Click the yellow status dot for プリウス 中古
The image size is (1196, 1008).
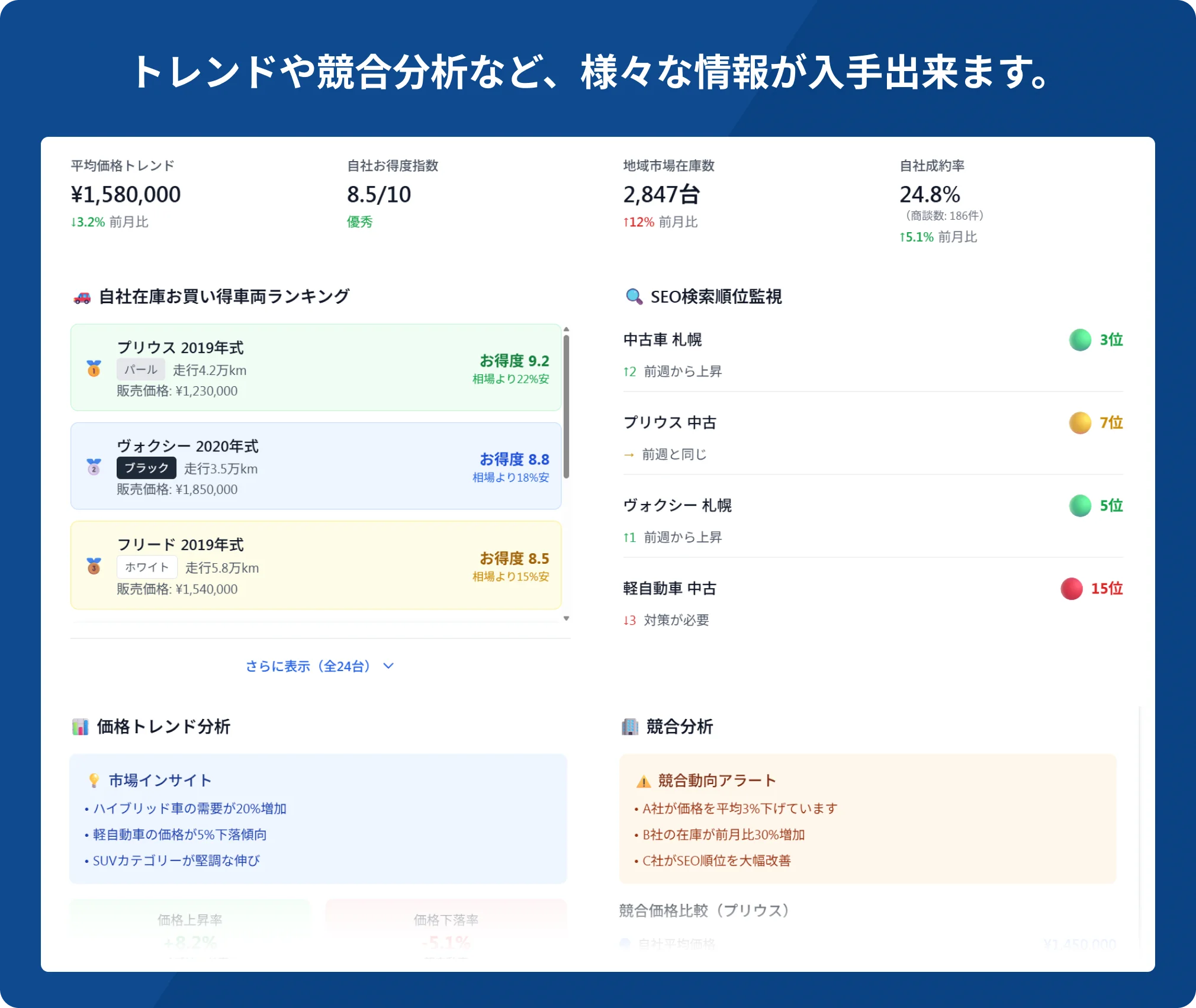pos(1080,423)
